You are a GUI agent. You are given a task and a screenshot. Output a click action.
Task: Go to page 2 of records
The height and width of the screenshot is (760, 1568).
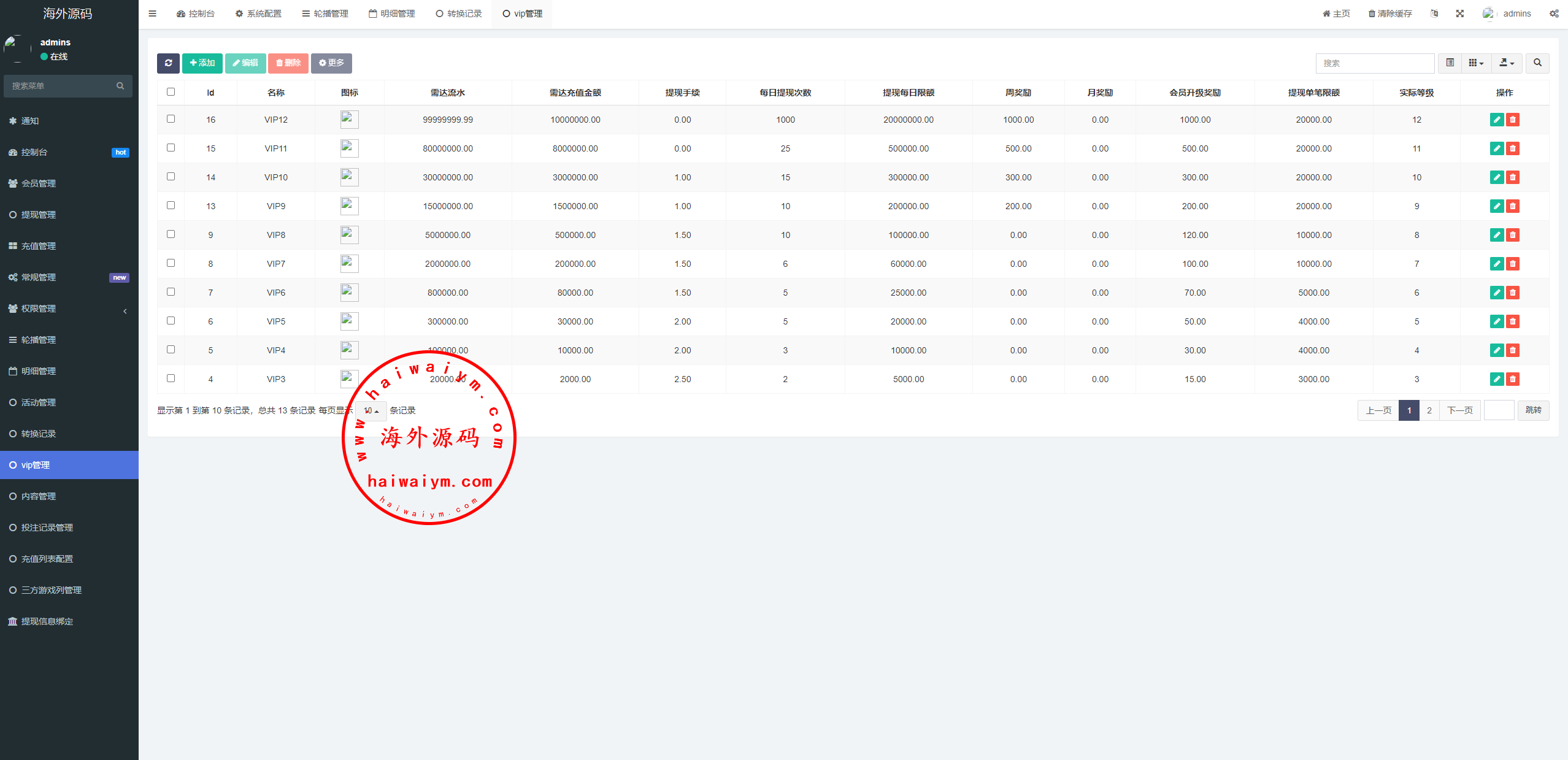[x=1429, y=410]
